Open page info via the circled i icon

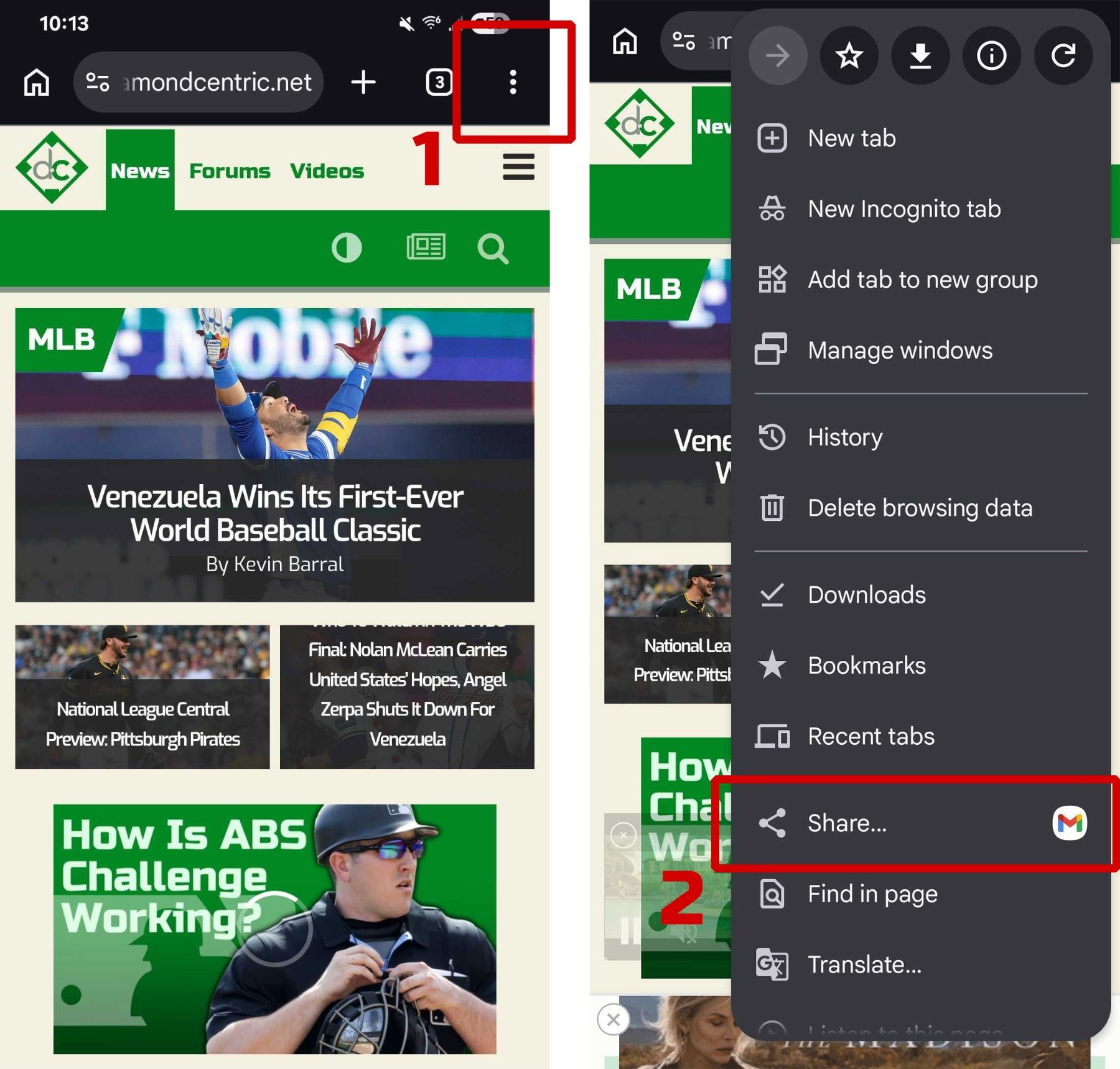(991, 56)
